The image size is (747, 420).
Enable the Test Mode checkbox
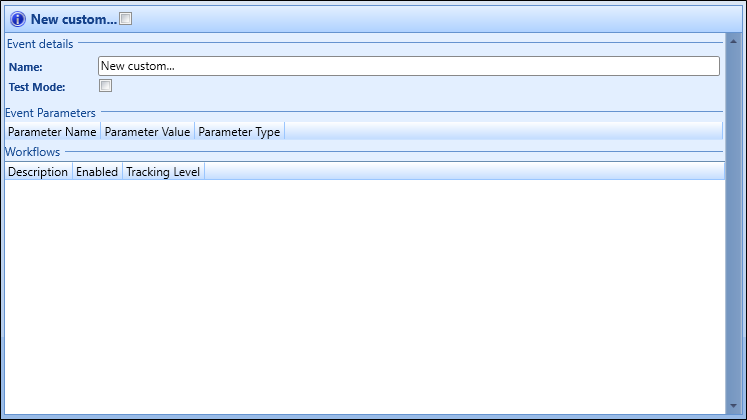[x=105, y=87]
